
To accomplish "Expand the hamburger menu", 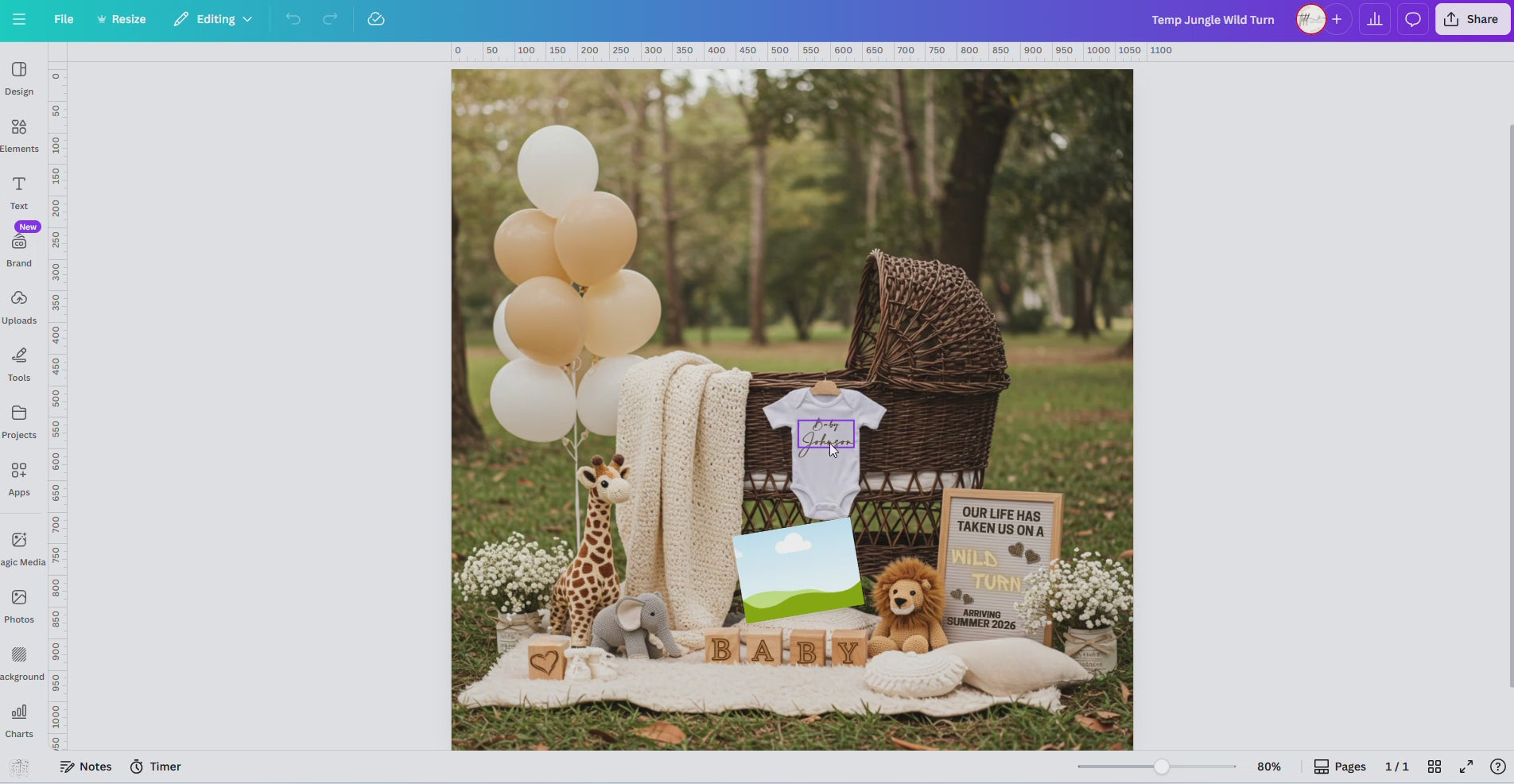I will (19, 19).
